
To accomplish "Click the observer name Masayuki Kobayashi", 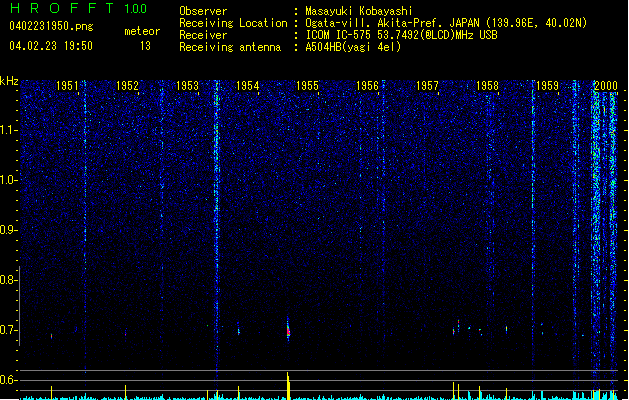I will coord(359,11).
